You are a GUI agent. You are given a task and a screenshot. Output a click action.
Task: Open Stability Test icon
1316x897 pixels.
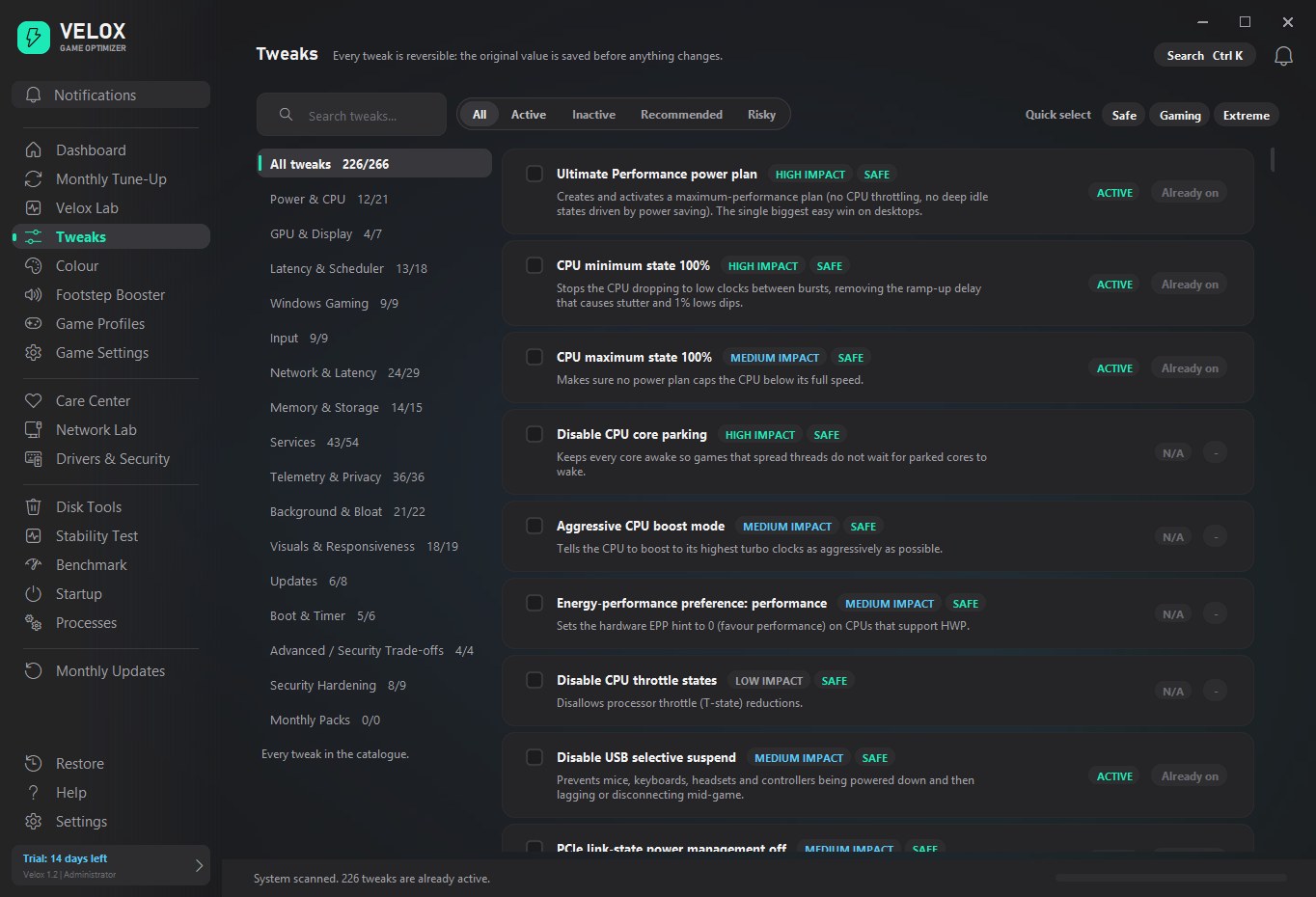pos(34,536)
